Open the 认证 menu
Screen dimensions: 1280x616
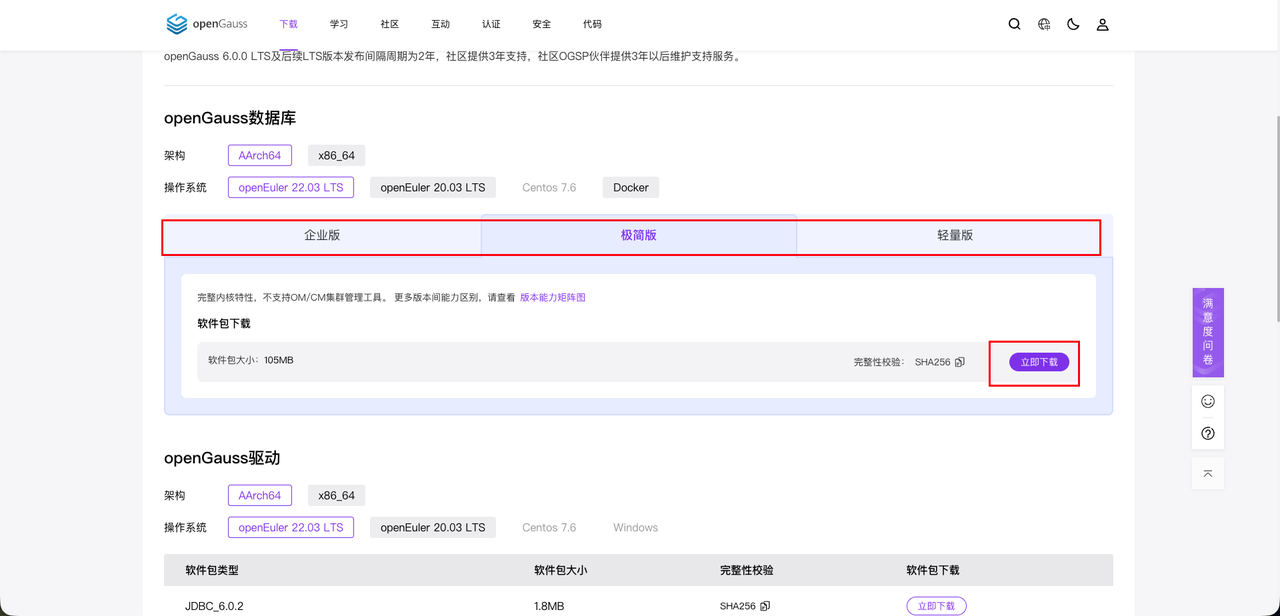[491, 24]
